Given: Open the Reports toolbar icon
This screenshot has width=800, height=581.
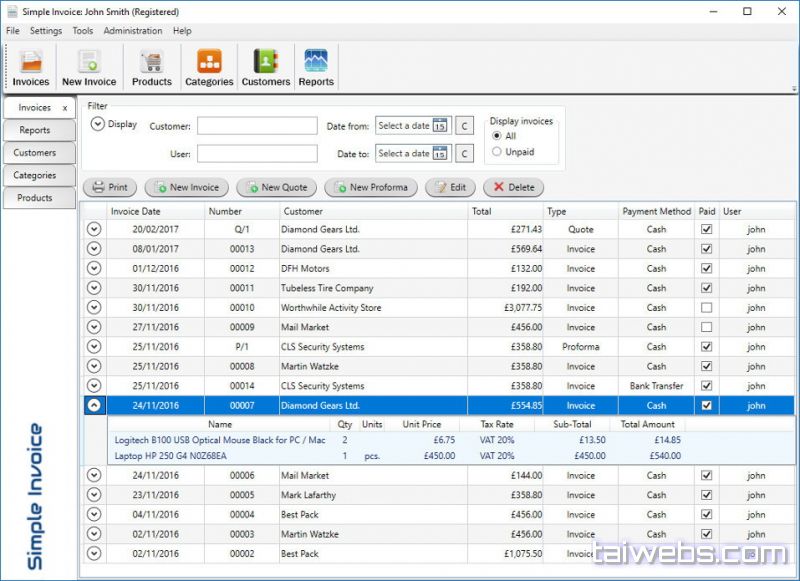Looking at the screenshot, I should [316, 67].
